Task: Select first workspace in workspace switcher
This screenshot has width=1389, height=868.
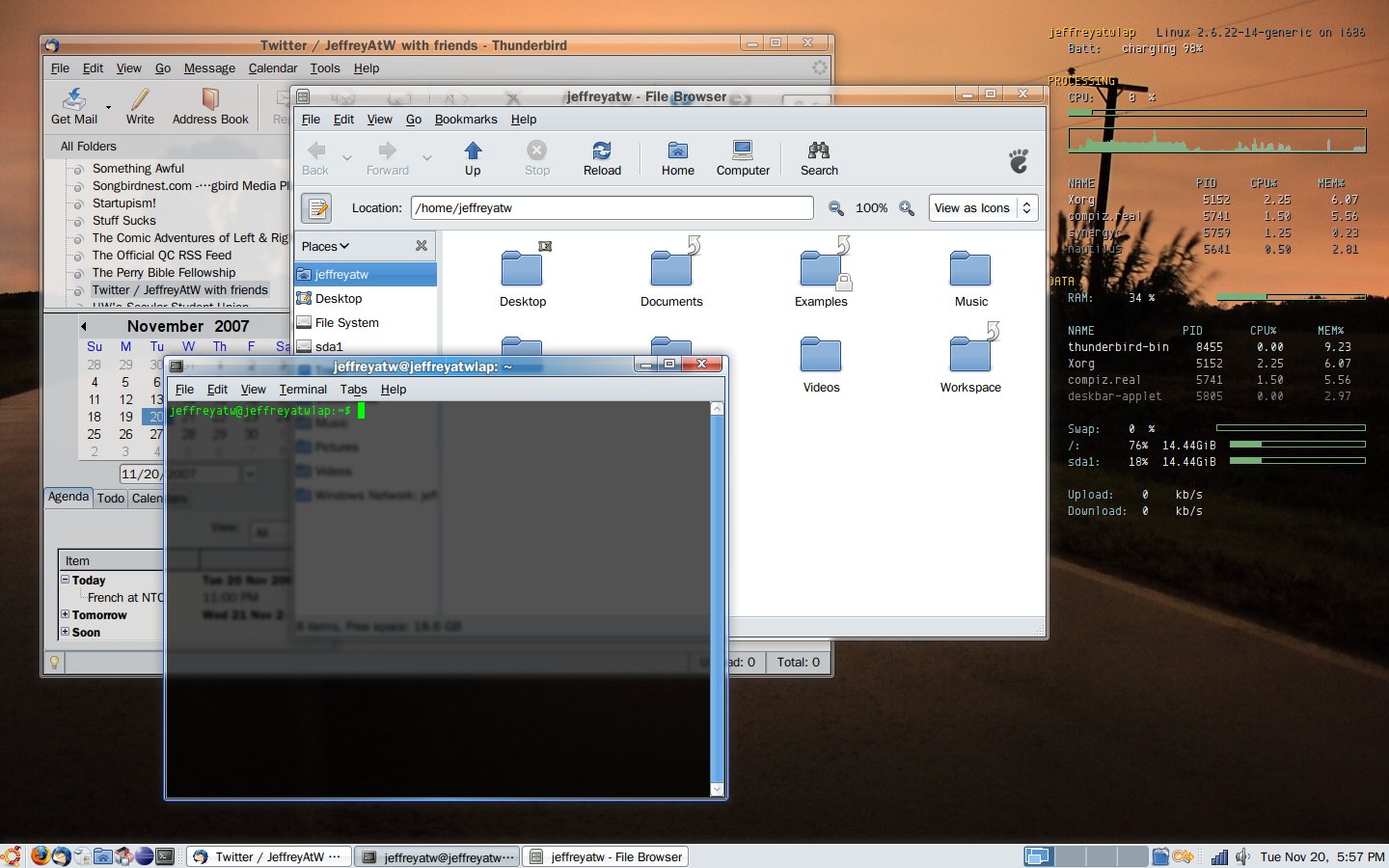Action: (x=1038, y=856)
